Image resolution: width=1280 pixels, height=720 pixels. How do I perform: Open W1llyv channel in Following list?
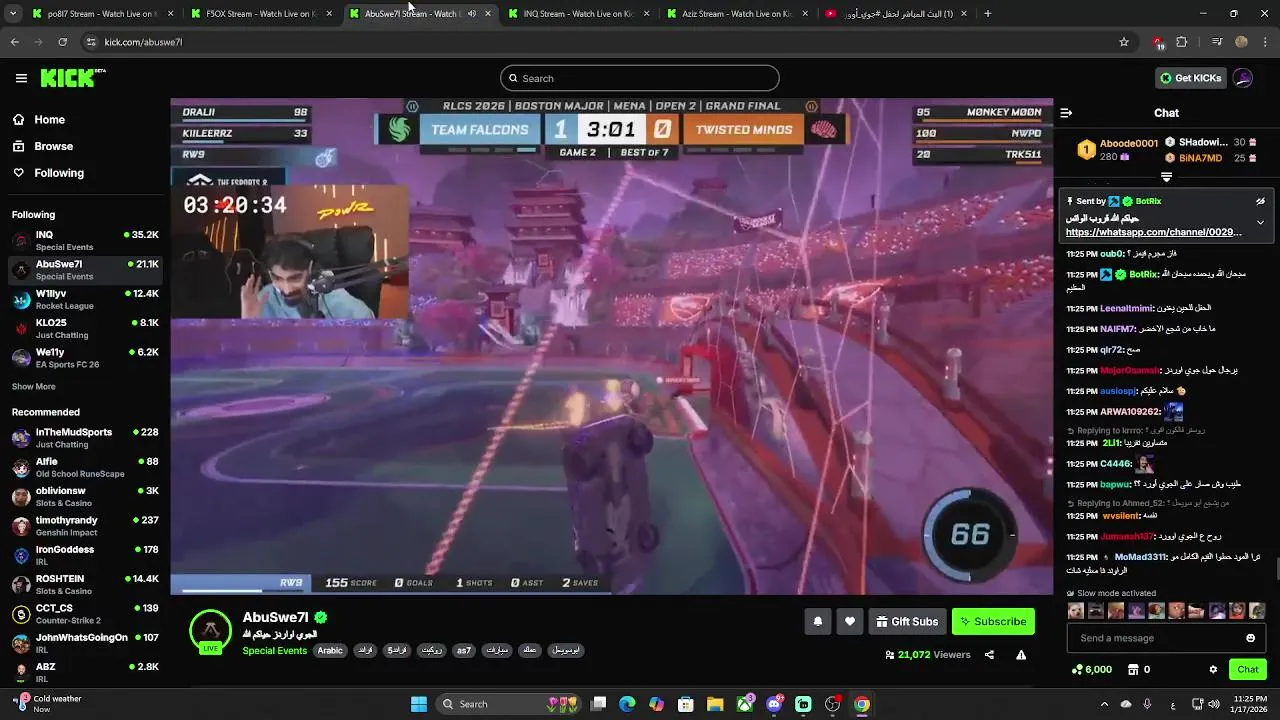tap(85, 299)
